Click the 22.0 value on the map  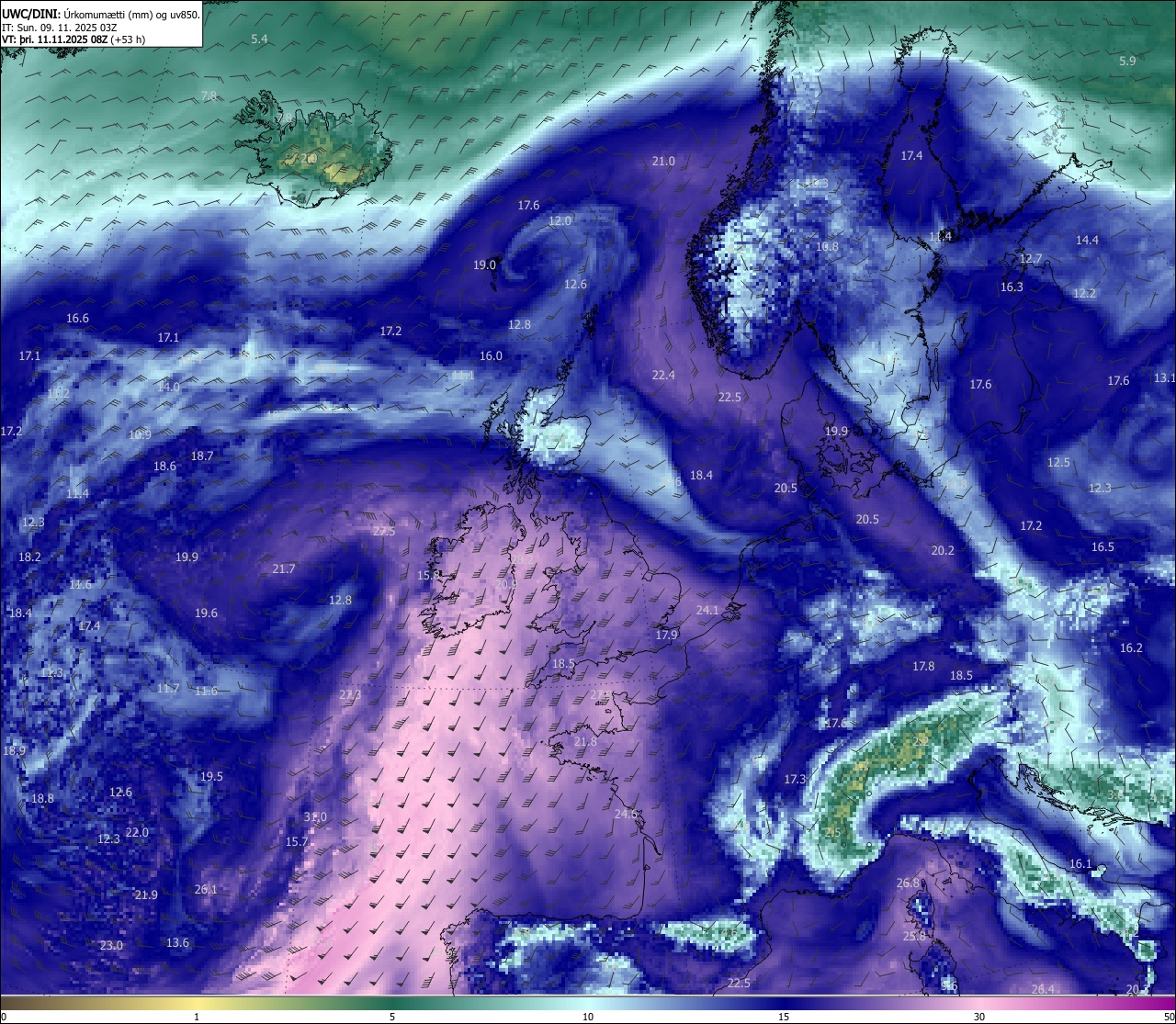click(x=137, y=832)
